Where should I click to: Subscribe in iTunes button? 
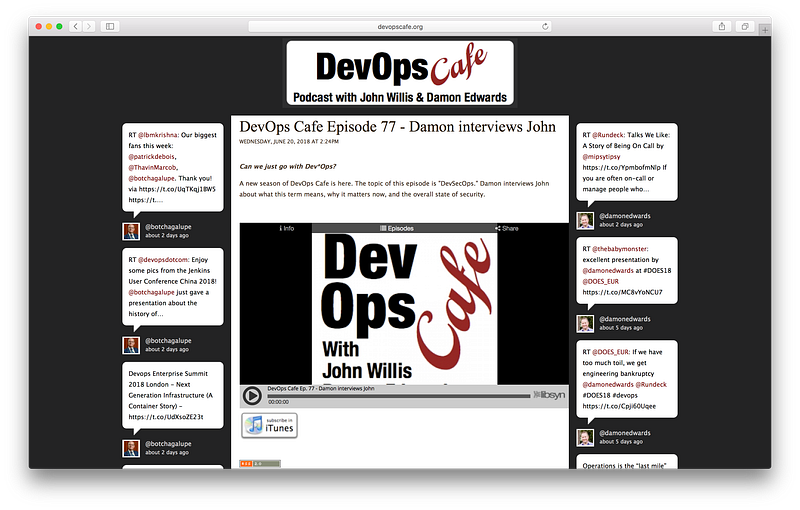(269, 425)
